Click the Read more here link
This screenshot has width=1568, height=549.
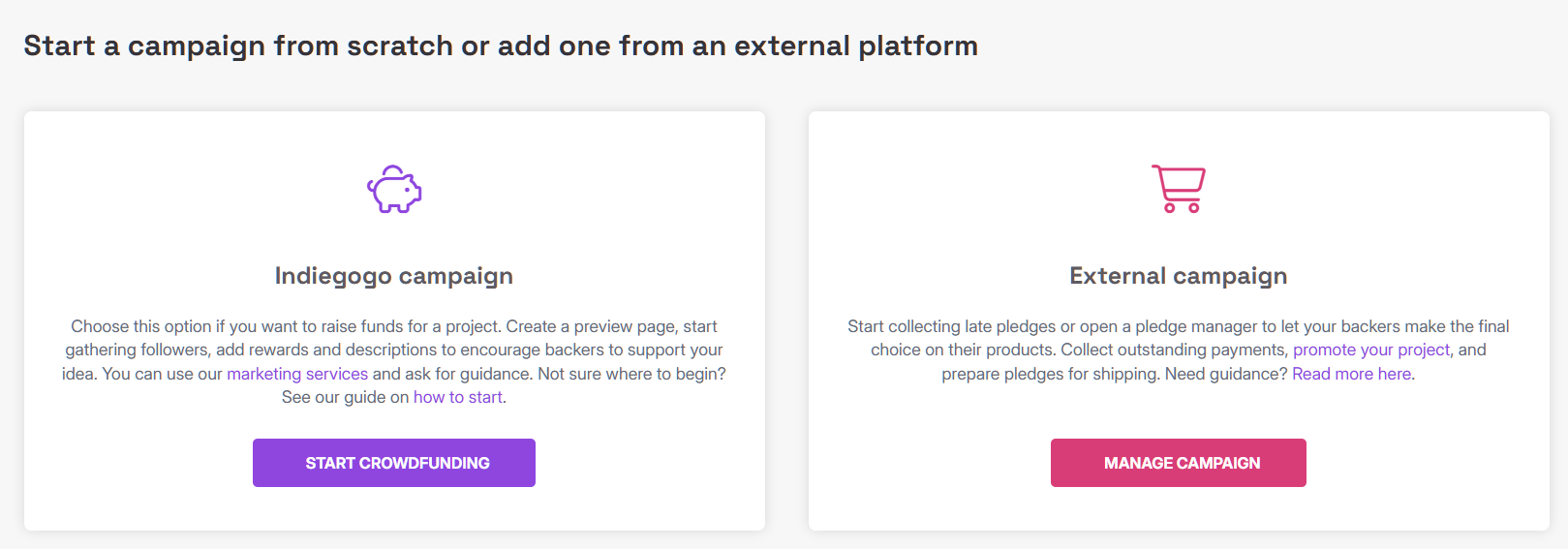(x=1351, y=374)
